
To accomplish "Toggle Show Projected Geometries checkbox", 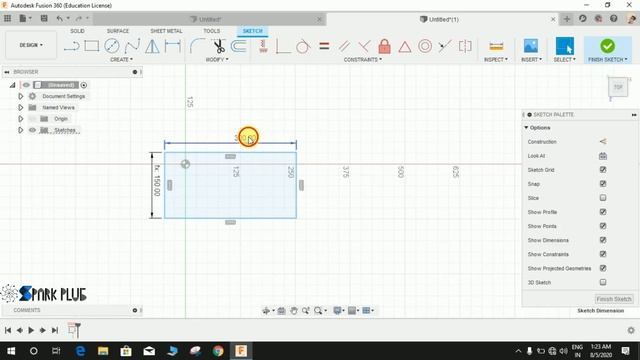I will [603, 268].
